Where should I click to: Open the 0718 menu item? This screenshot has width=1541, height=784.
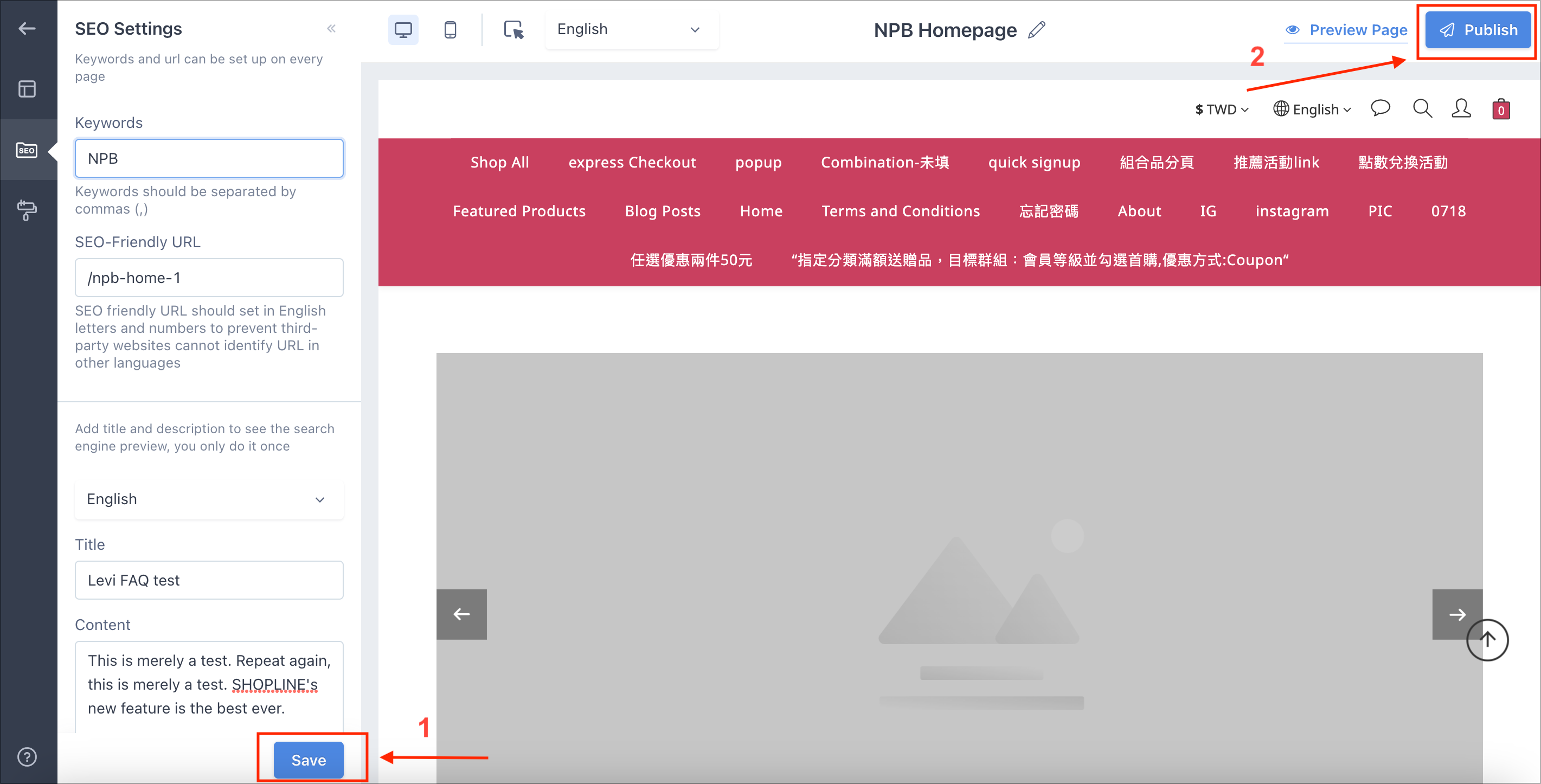(x=1448, y=211)
